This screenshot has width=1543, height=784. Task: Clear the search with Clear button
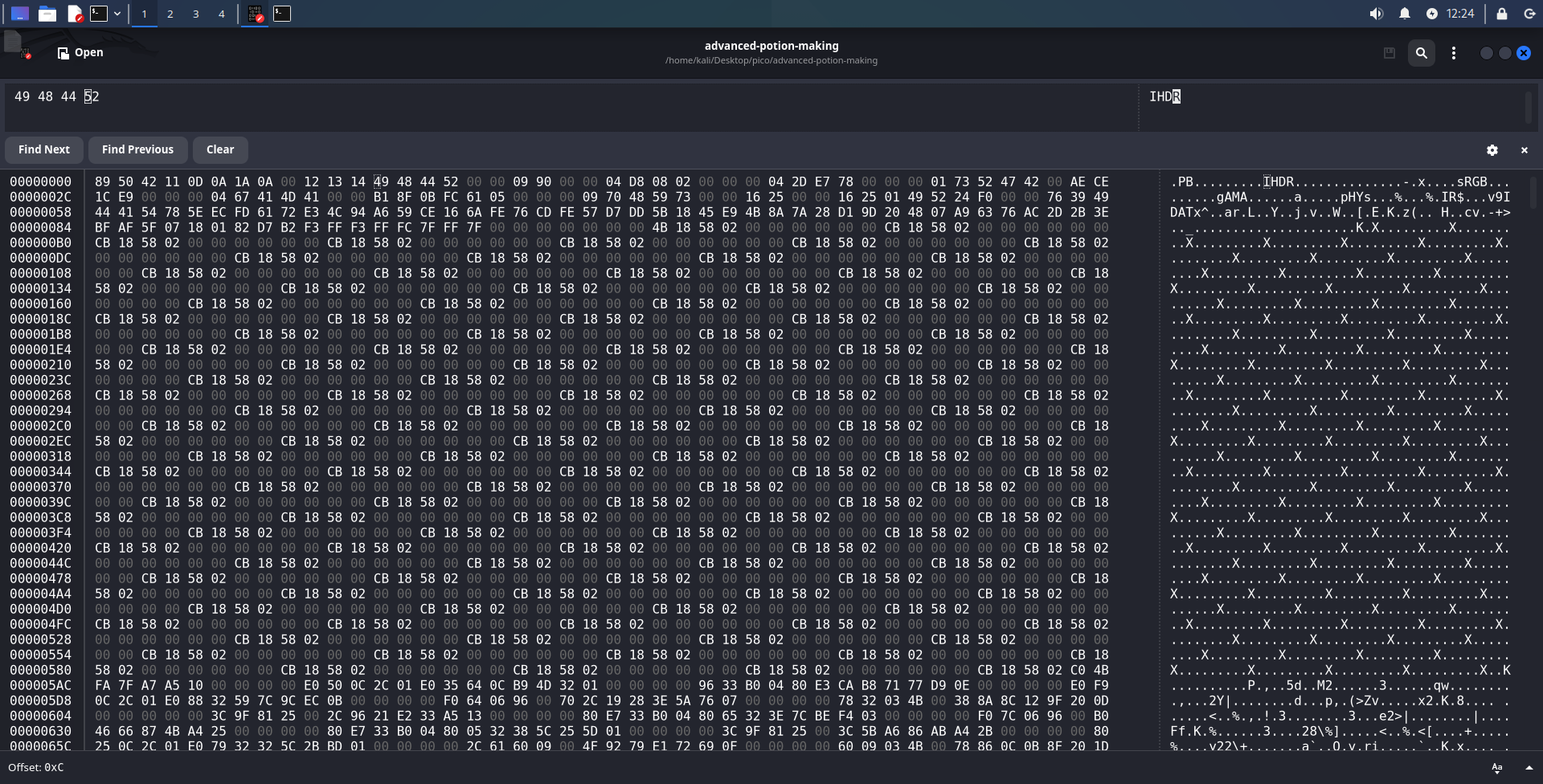220,149
